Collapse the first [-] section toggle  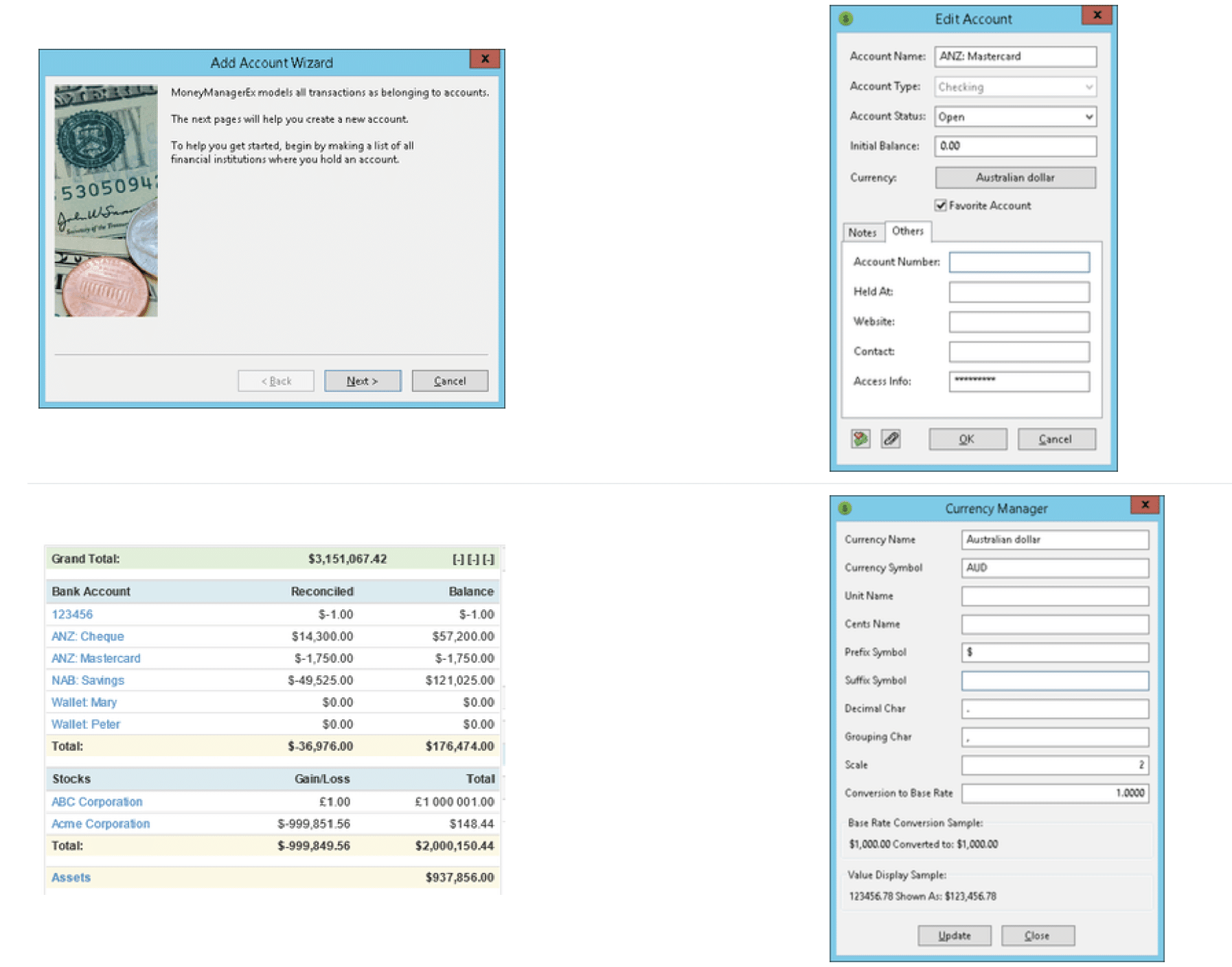[x=458, y=560]
